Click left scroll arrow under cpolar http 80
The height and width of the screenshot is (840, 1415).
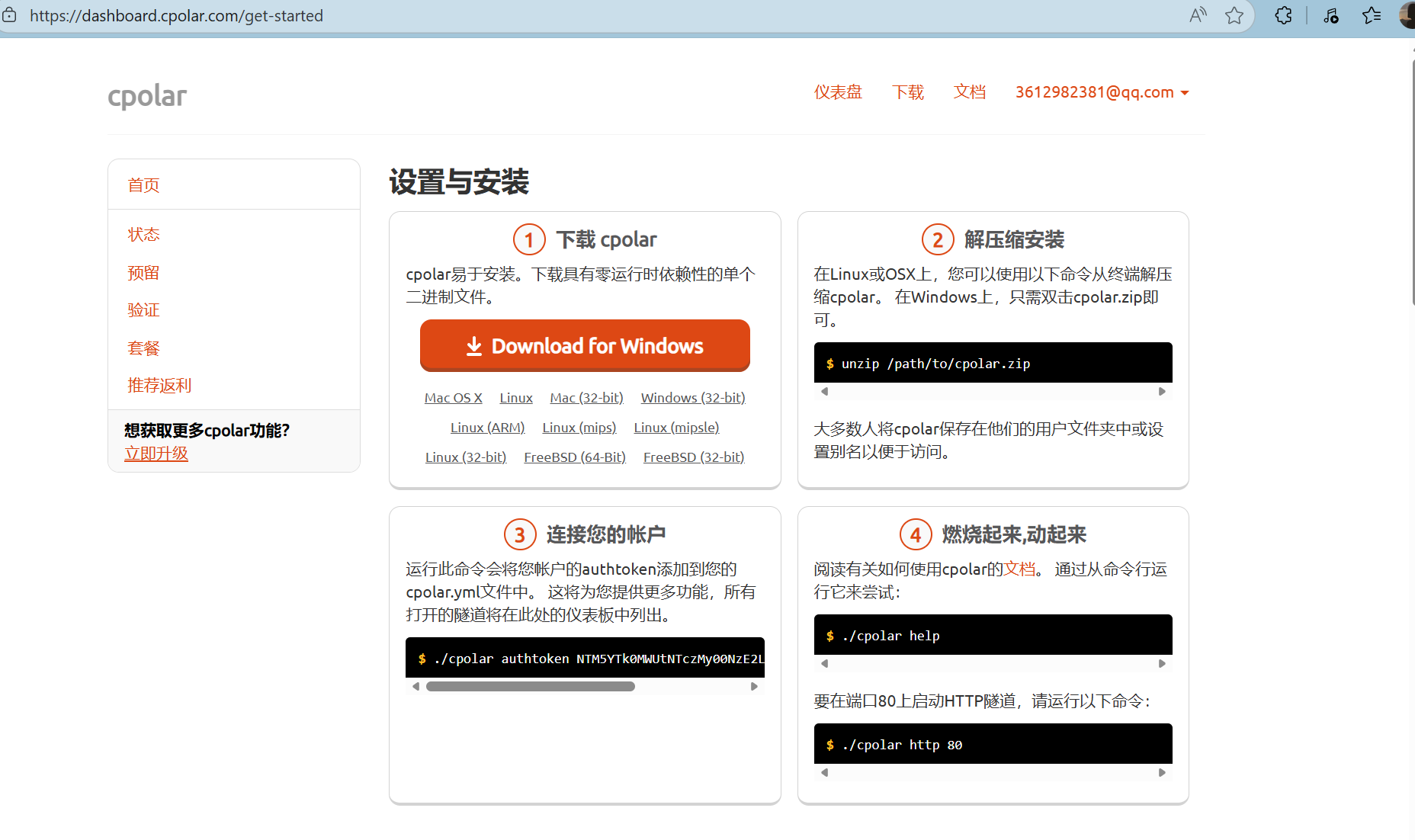coord(824,773)
